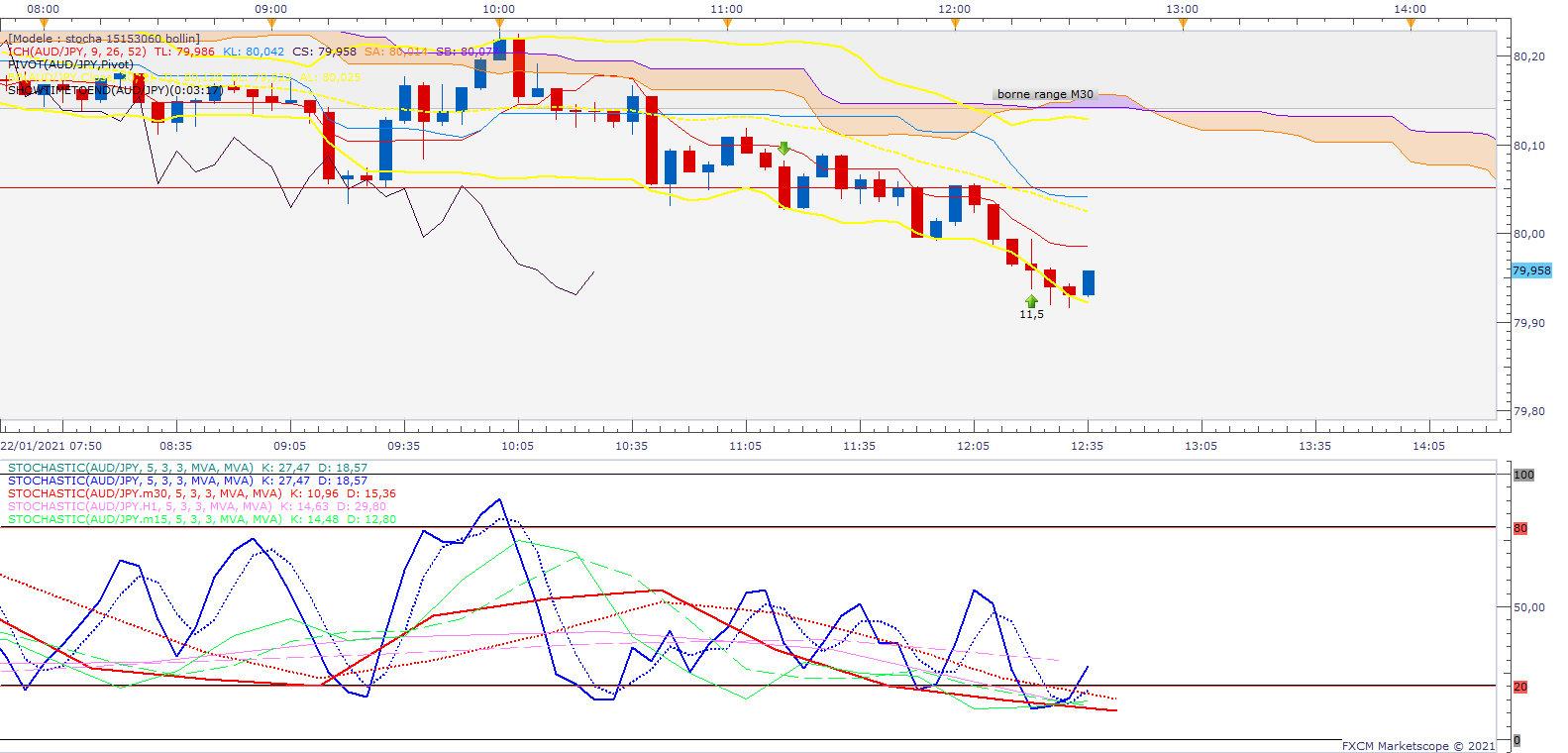Select the pink STOCHASTIC(AUD/JPY.H1) label
This screenshot has width=1568, height=753.
click(197, 506)
